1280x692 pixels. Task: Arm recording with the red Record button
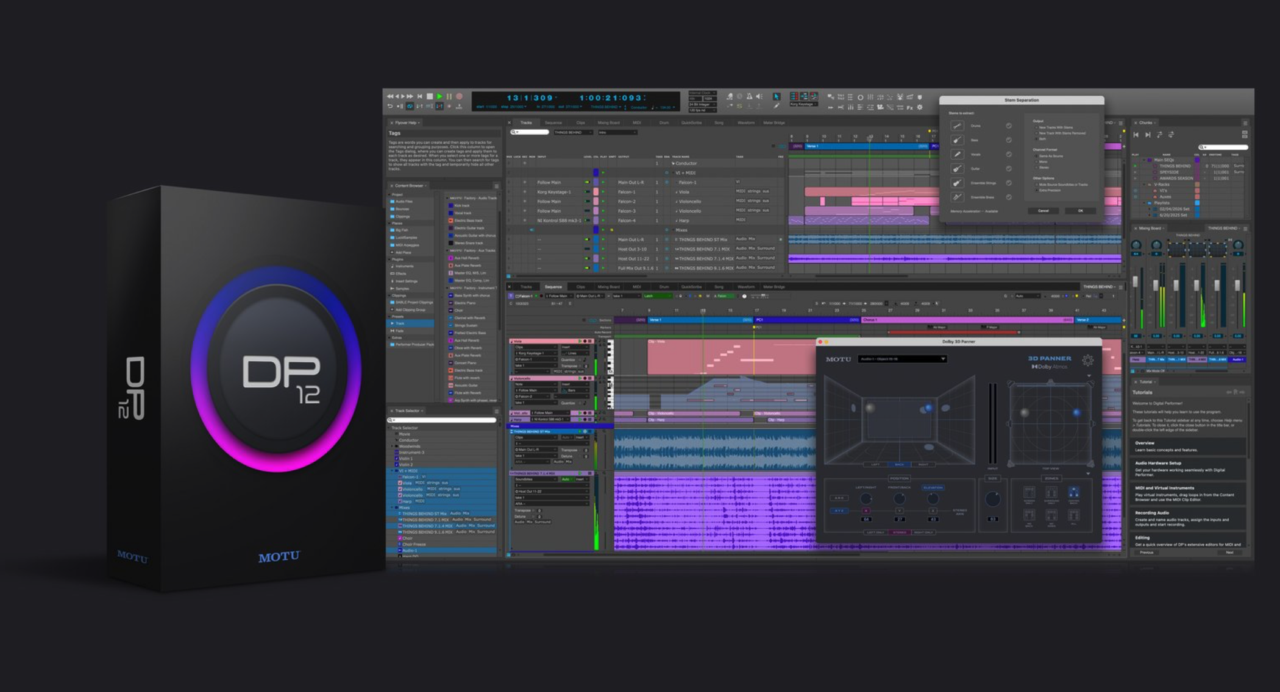point(459,96)
